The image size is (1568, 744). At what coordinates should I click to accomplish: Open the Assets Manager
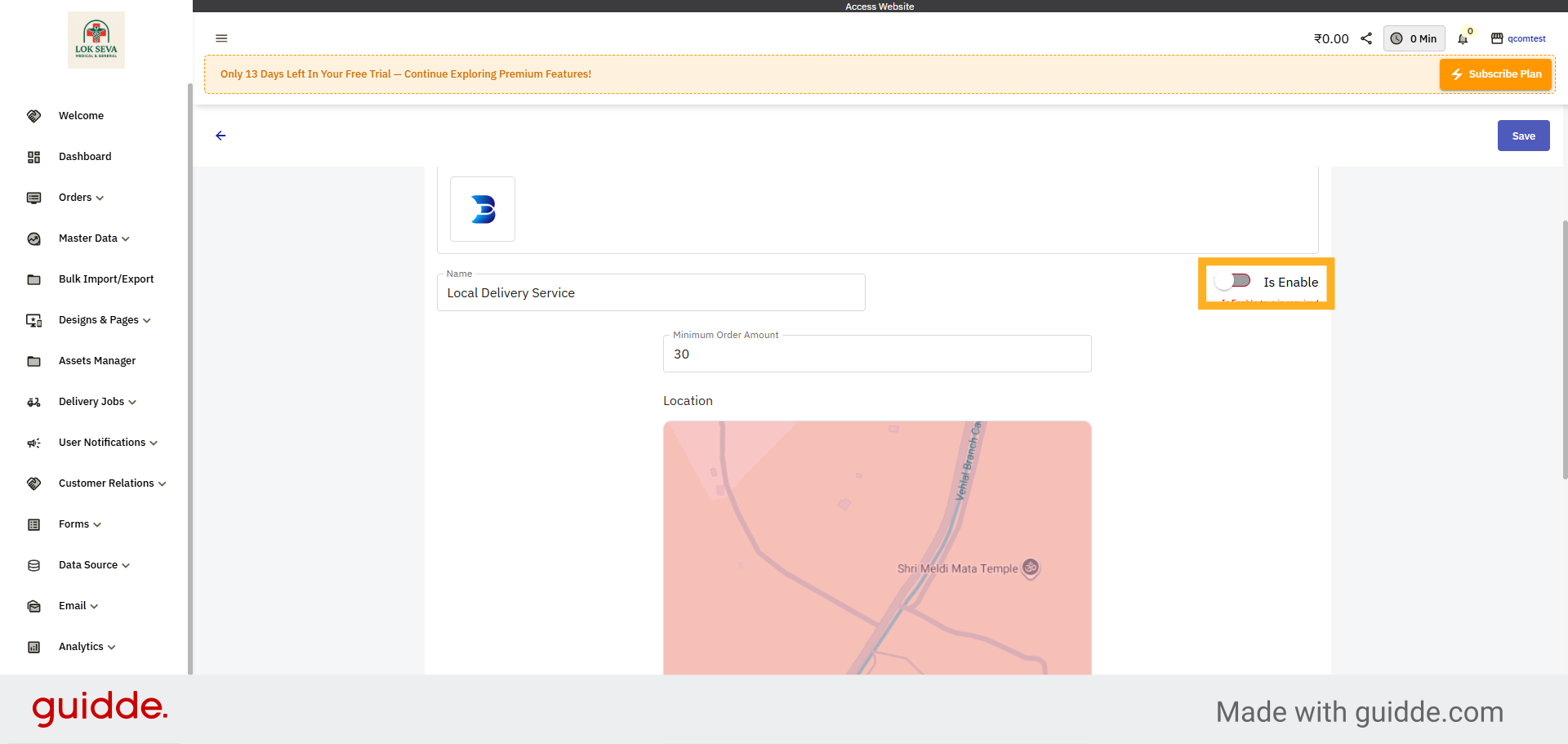click(x=97, y=360)
